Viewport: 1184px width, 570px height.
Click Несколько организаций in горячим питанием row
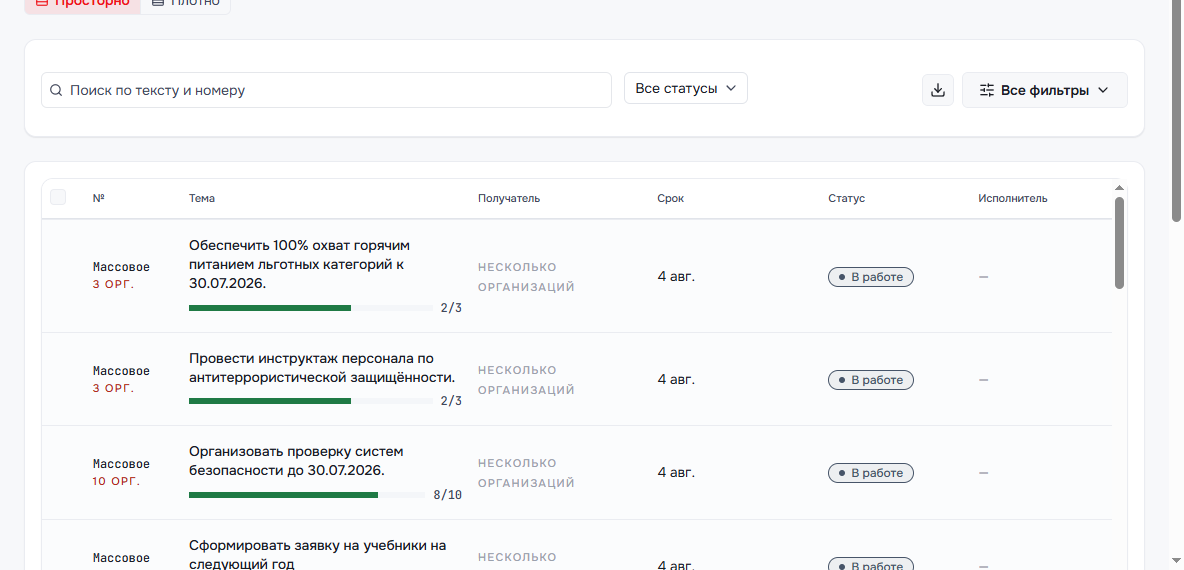click(526, 277)
